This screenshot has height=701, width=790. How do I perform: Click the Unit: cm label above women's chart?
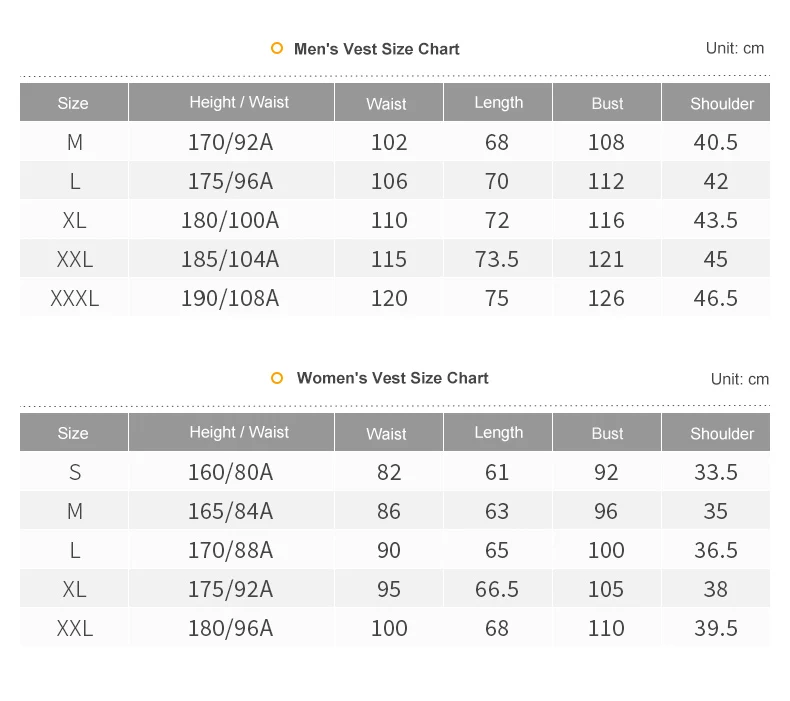(x=740, y=379)
